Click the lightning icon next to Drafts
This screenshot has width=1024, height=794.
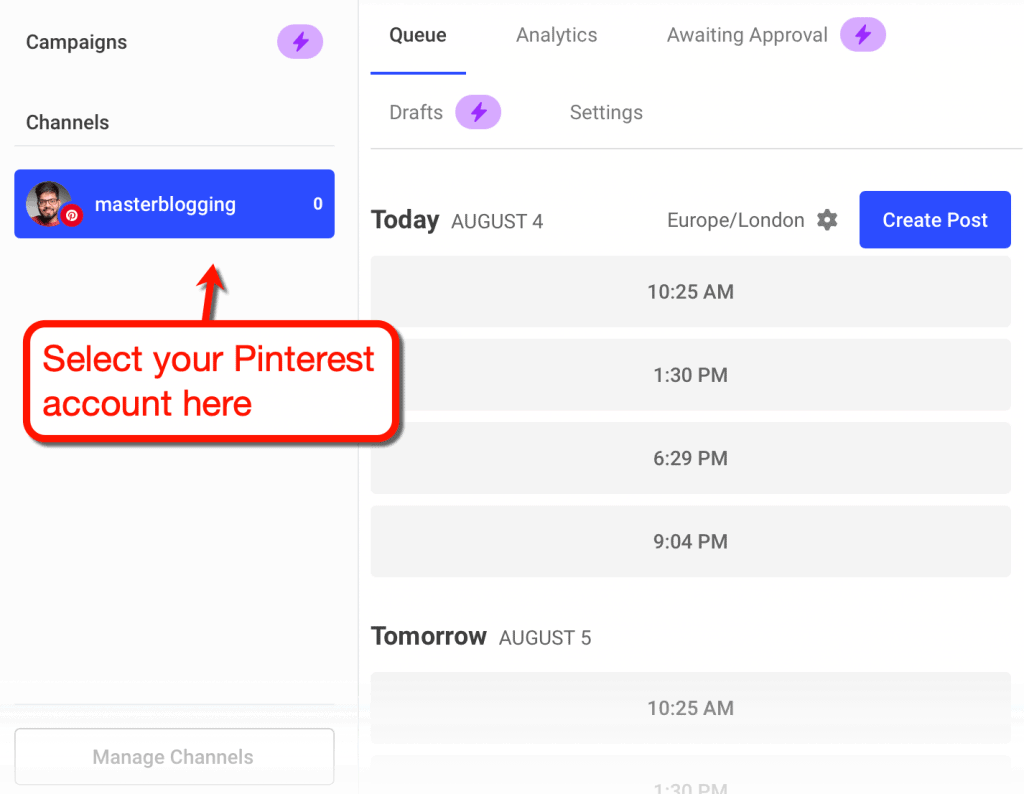click(478, 112)
